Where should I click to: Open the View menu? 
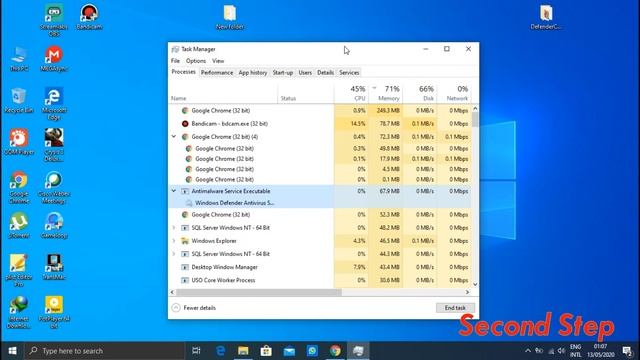click(x=218, y=61)
